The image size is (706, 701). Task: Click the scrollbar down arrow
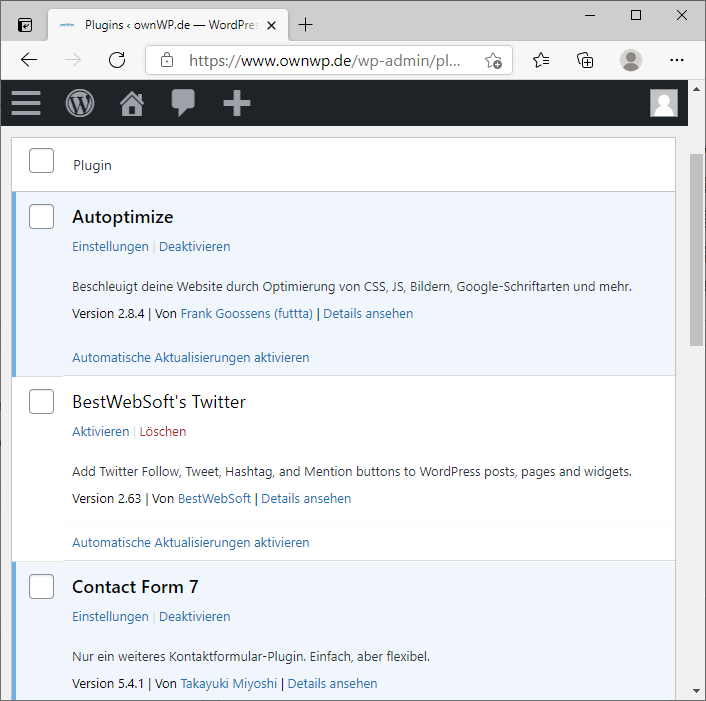pyautogui.click(x=697, y=691)
